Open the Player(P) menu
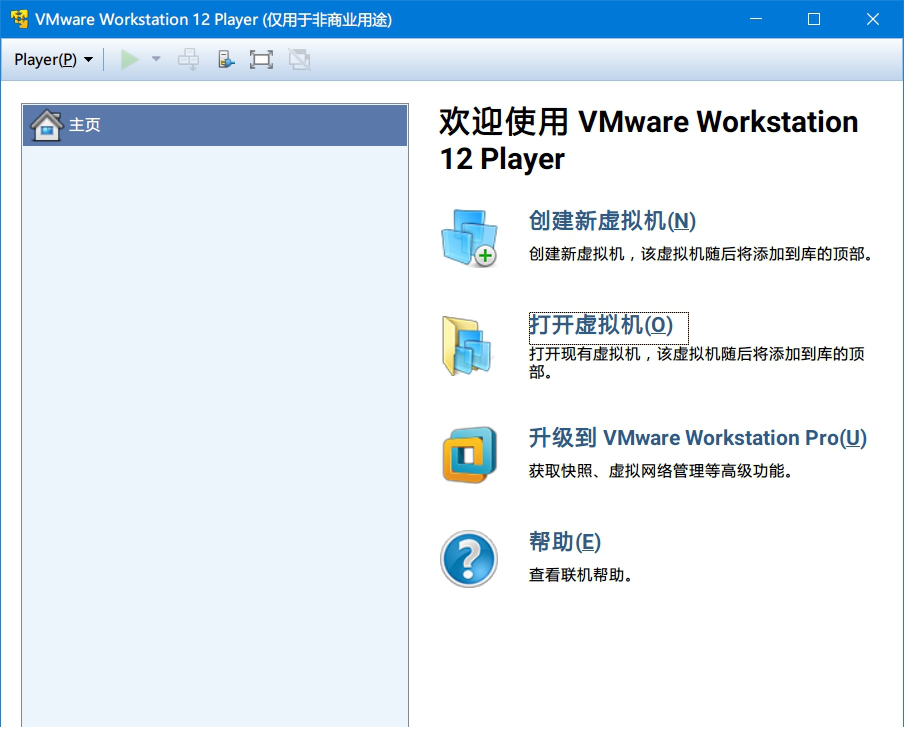The image size is (904, 756). [53, 59]
